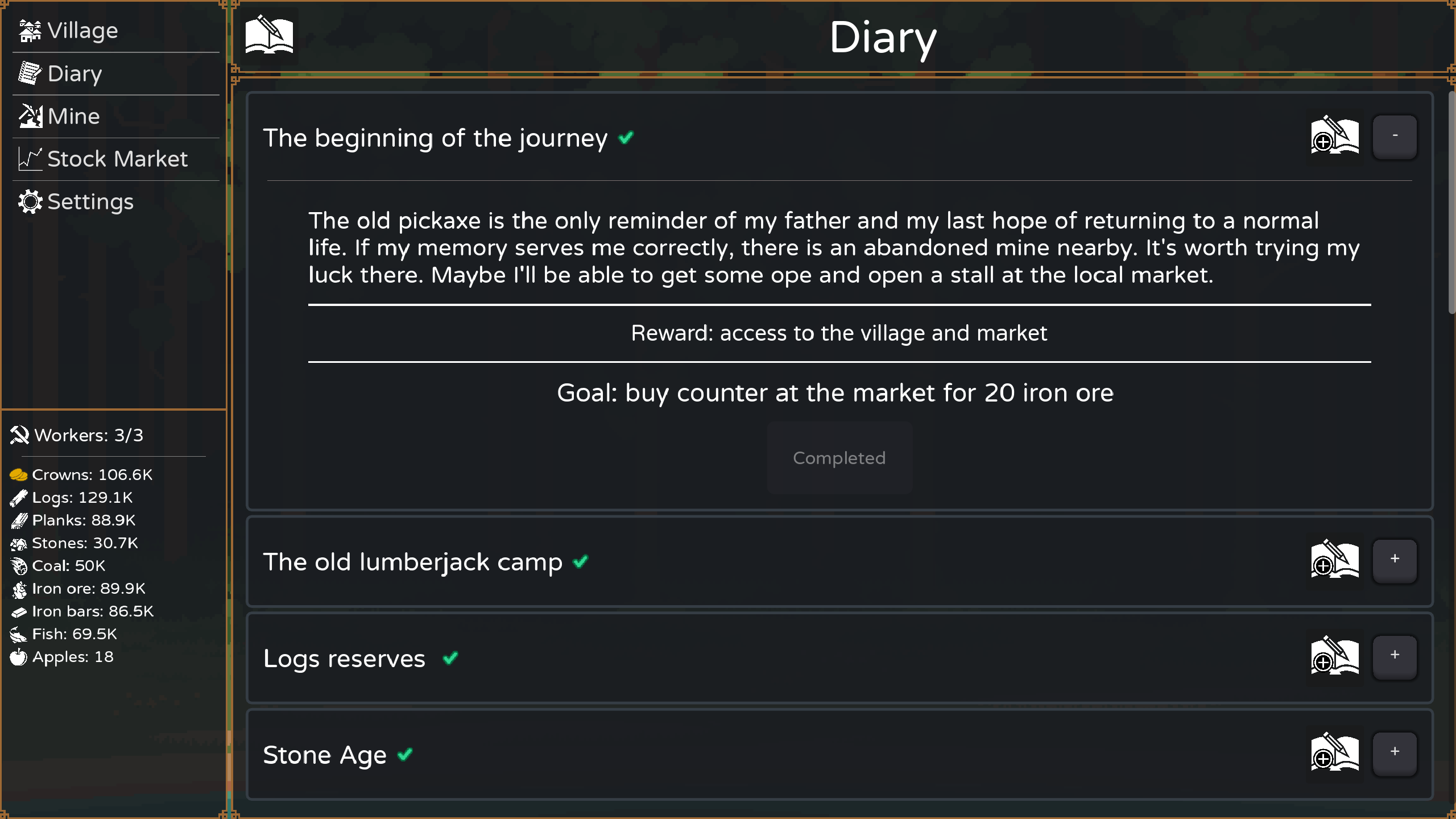Viewport: 1456px width, 819px height.
Task: Collapse The beginning of the journey entry
Action: [x=1395, y=136]
